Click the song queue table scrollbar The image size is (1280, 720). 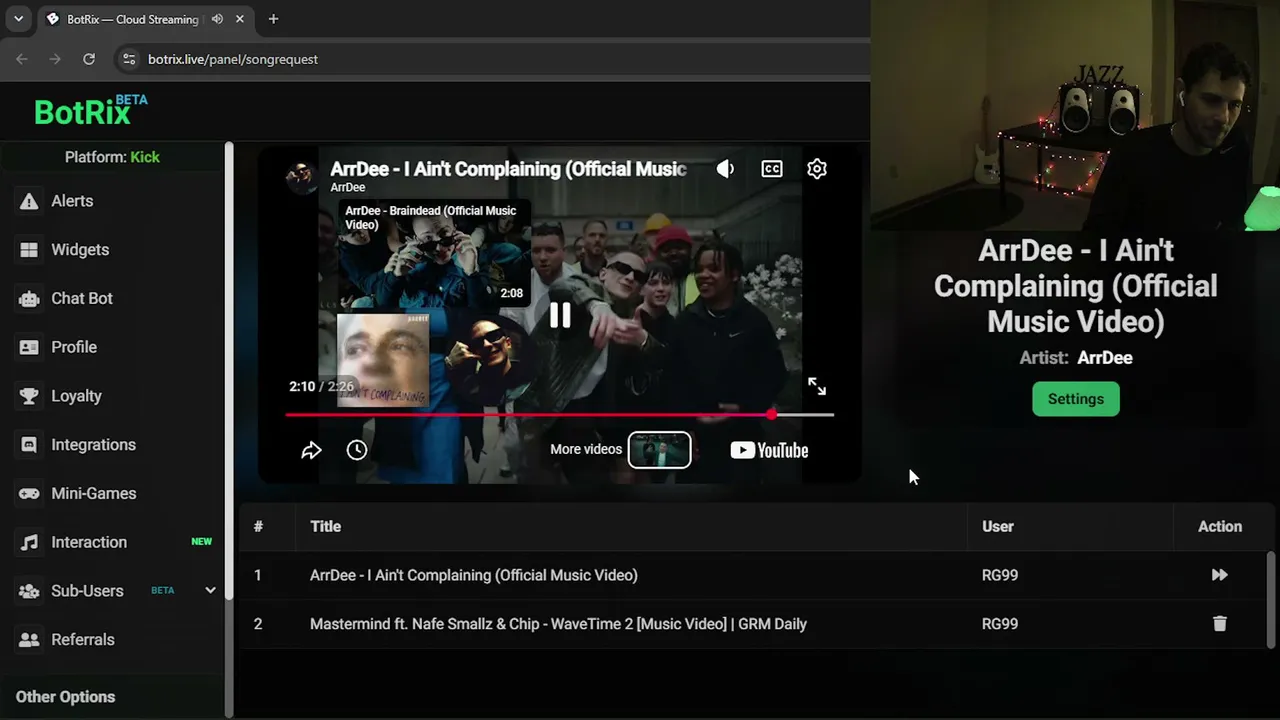click(1271, 600)
